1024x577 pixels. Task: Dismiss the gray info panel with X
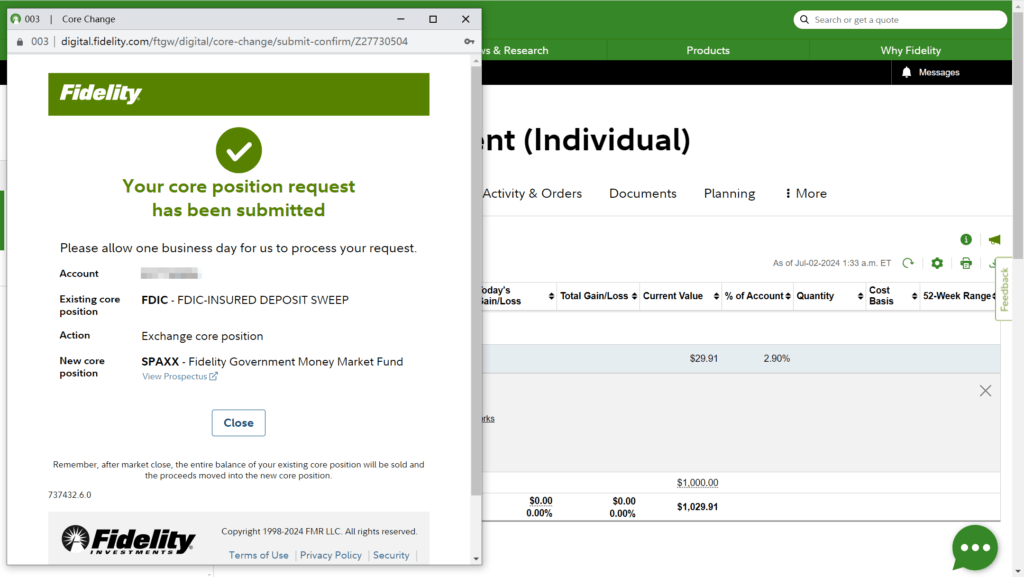pos(985,391)
